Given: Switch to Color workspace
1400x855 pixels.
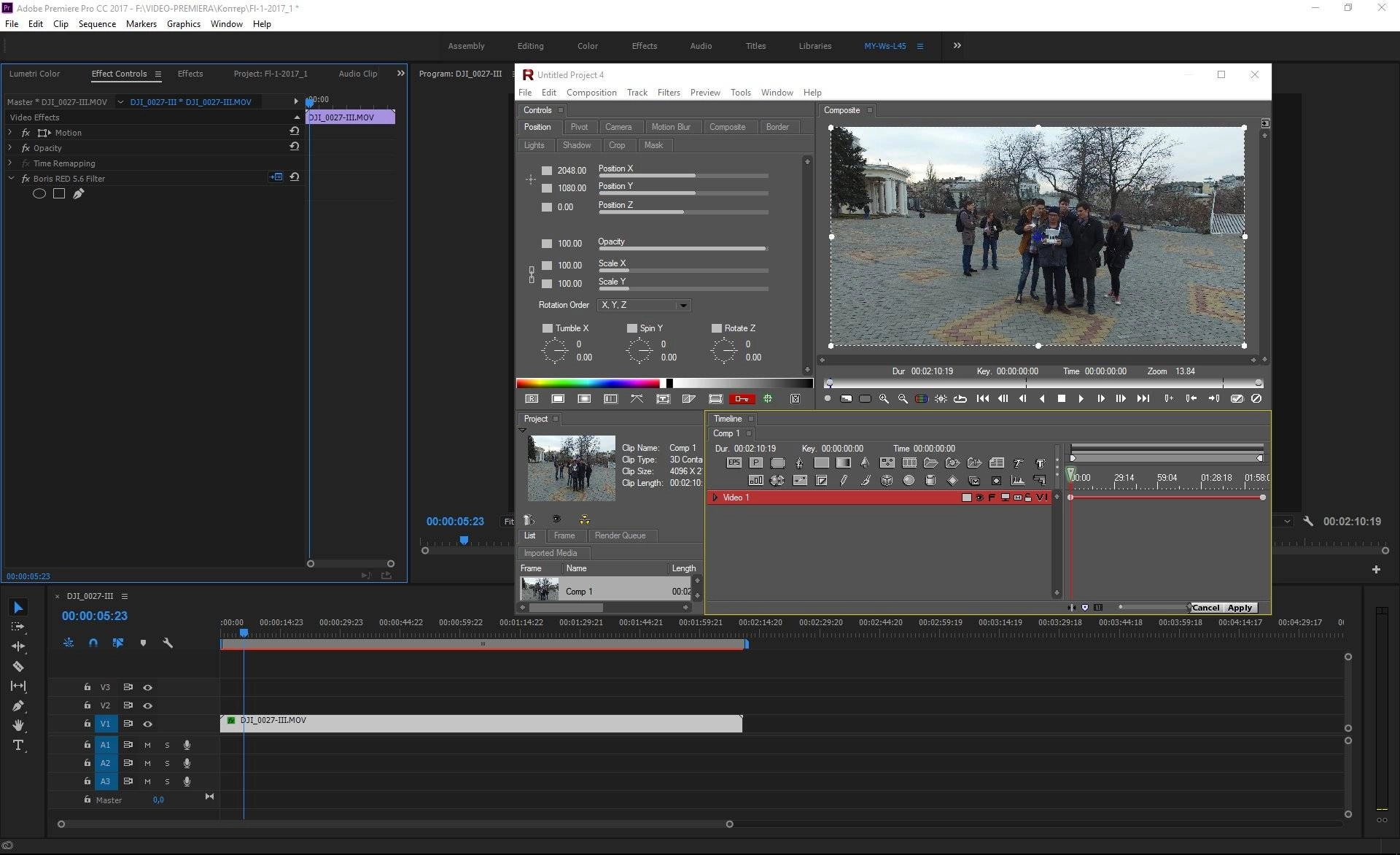Looking at the screenshot, I should tap(588, 46).
